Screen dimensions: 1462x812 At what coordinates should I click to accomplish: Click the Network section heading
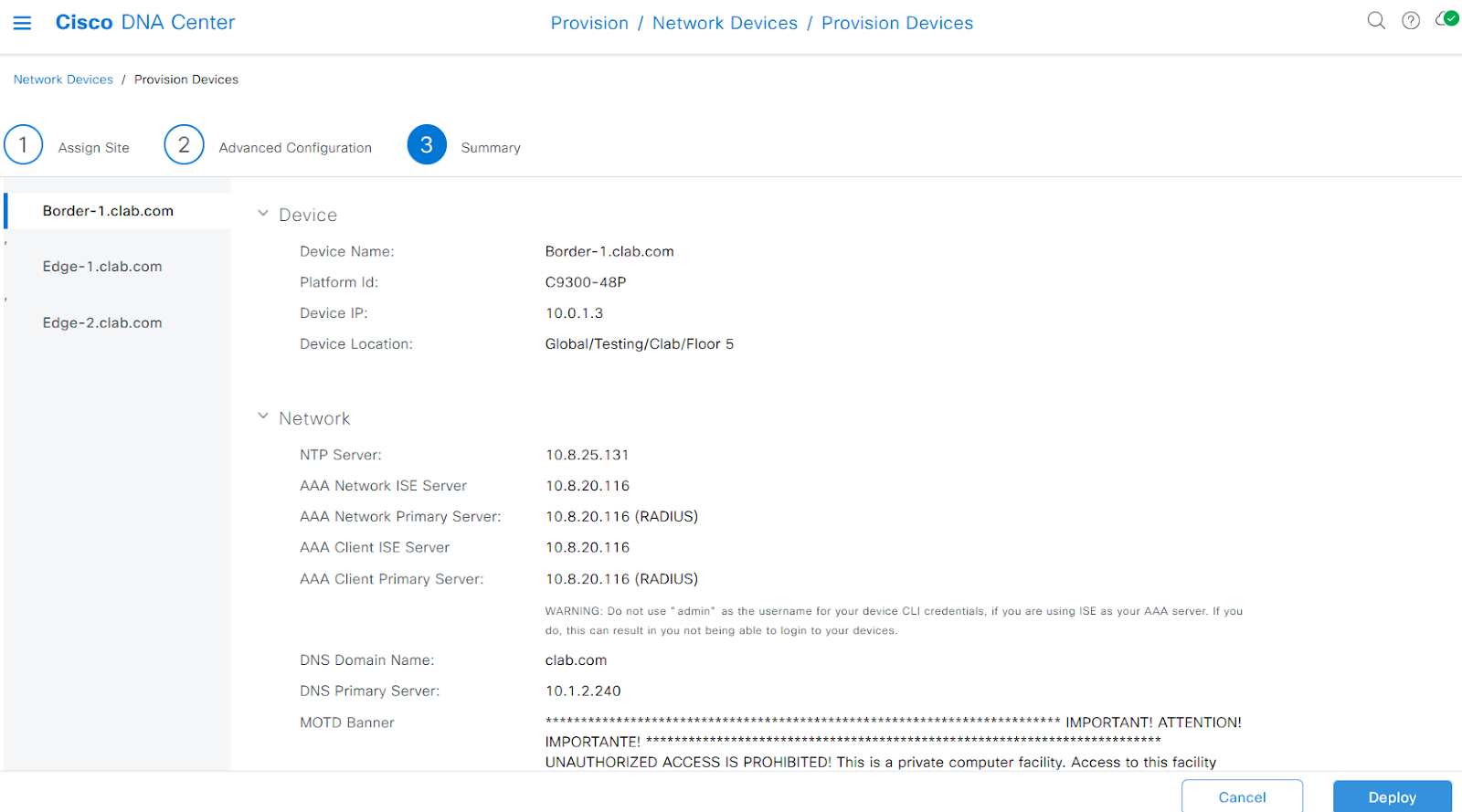coord(314,418)
